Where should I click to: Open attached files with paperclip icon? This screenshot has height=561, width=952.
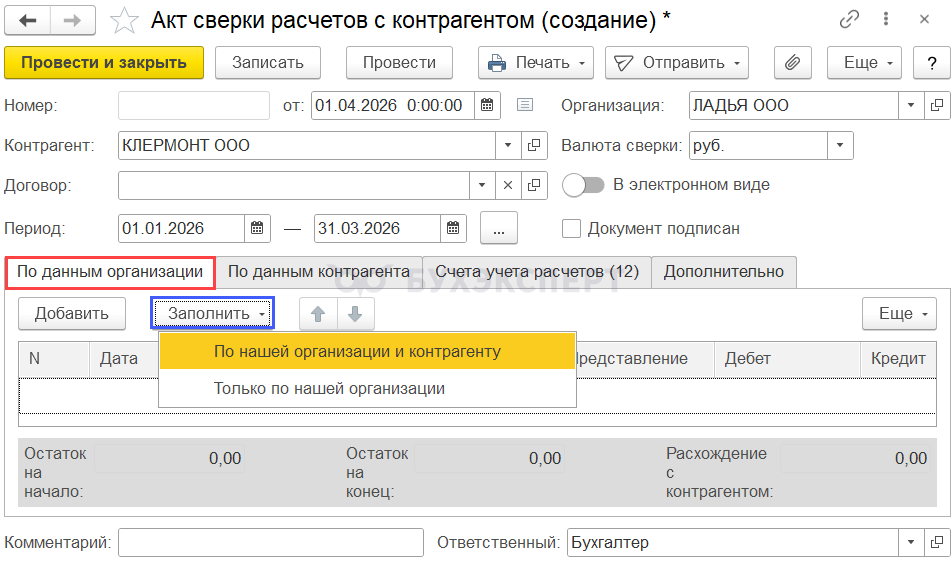(792, 62)
